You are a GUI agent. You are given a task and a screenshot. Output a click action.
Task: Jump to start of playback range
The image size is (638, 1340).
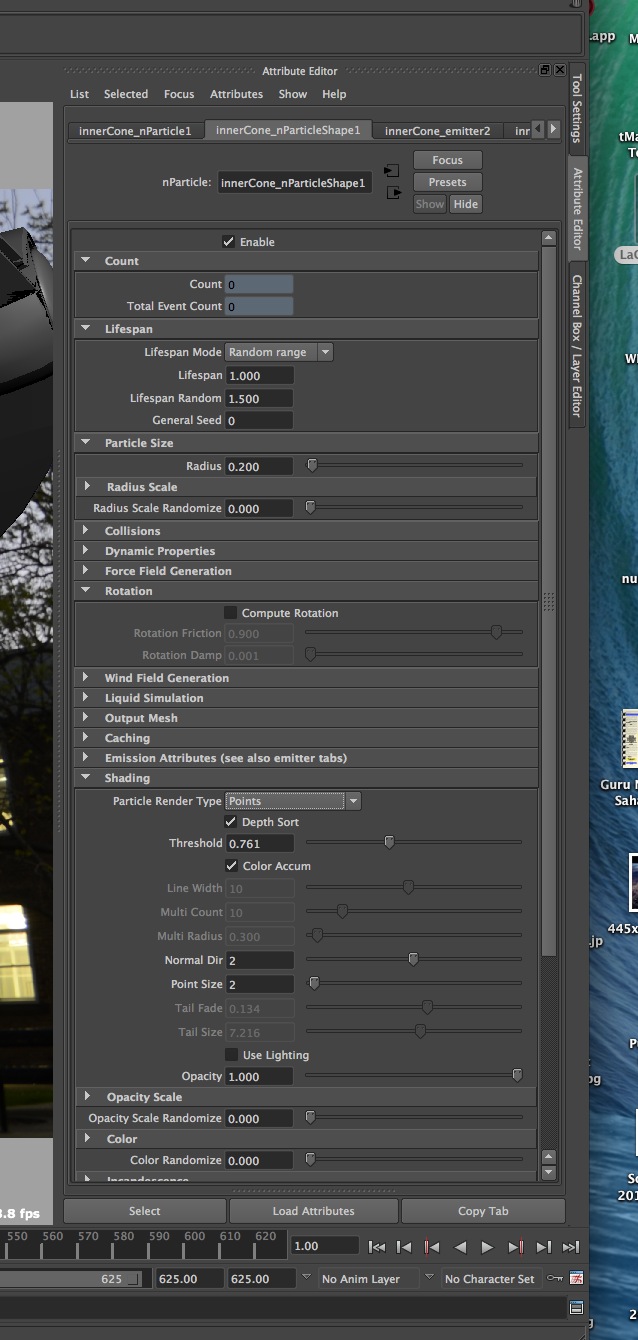coord(377,1247)
